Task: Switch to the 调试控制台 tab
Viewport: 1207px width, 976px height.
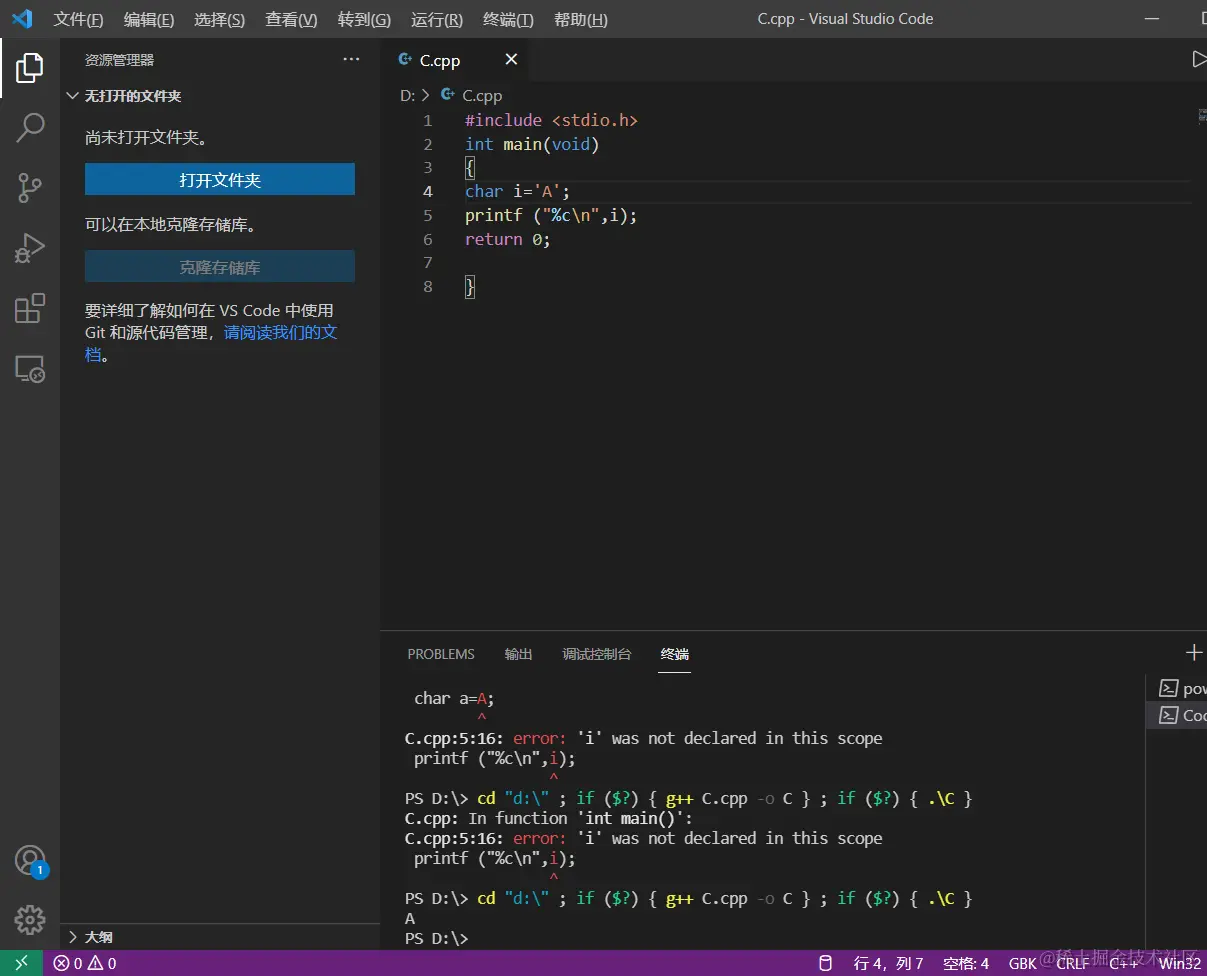Action: coord(597,654)
